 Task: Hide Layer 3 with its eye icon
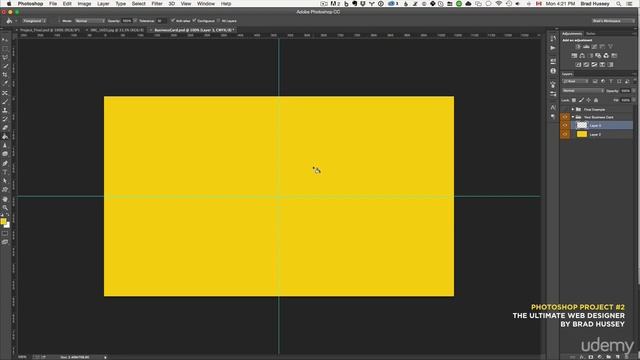565,125
